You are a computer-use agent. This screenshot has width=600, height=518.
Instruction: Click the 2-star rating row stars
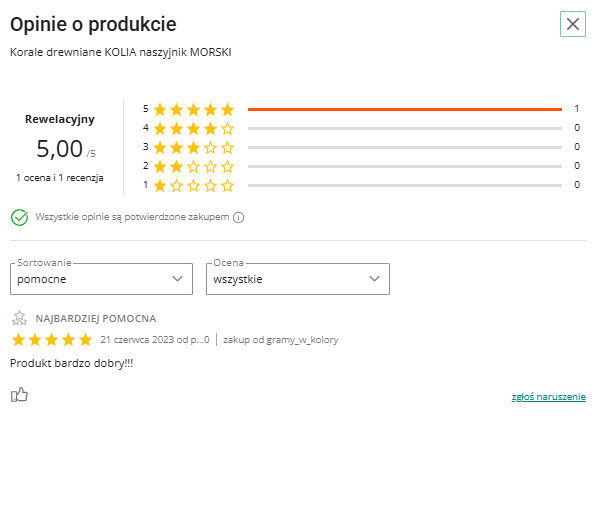194,166
